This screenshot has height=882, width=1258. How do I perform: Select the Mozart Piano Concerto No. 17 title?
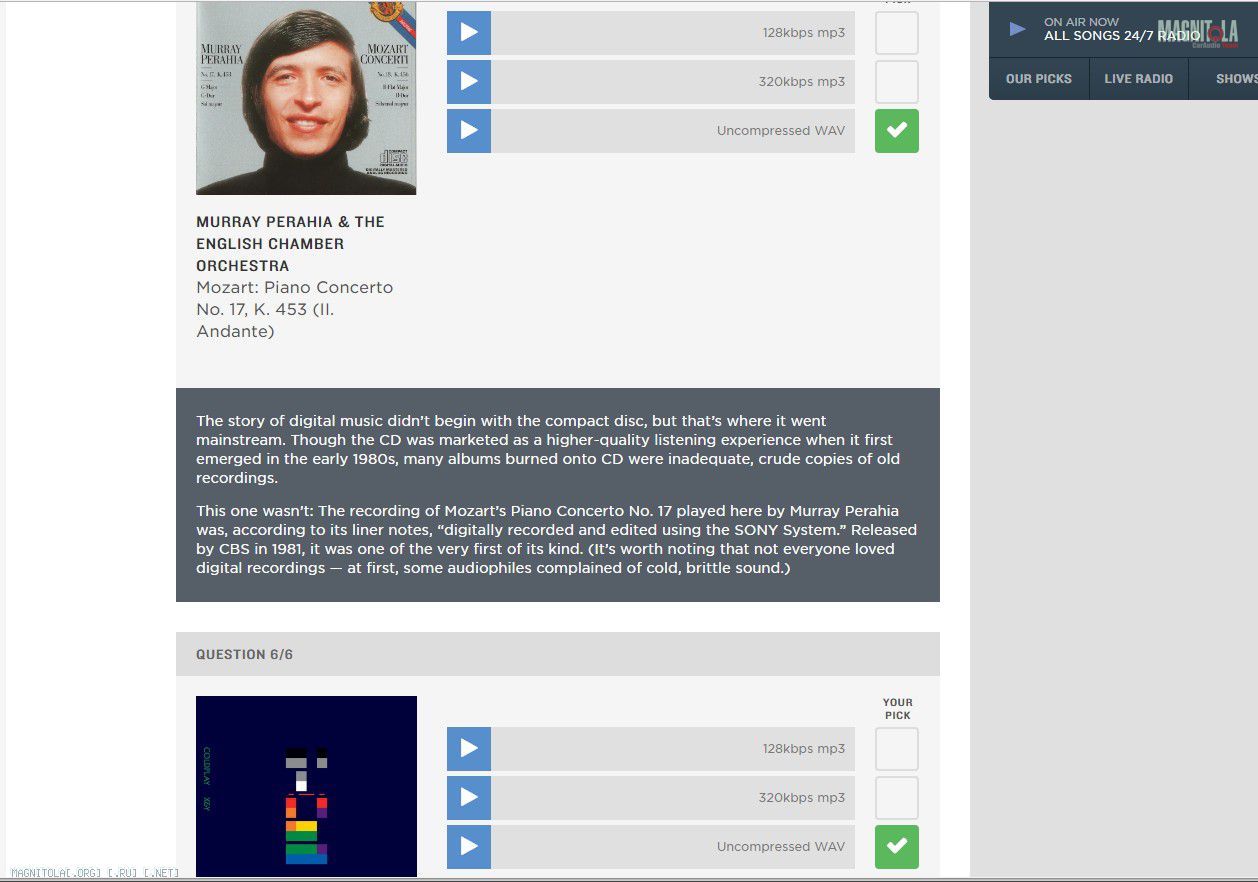click(x=295, y=309)
